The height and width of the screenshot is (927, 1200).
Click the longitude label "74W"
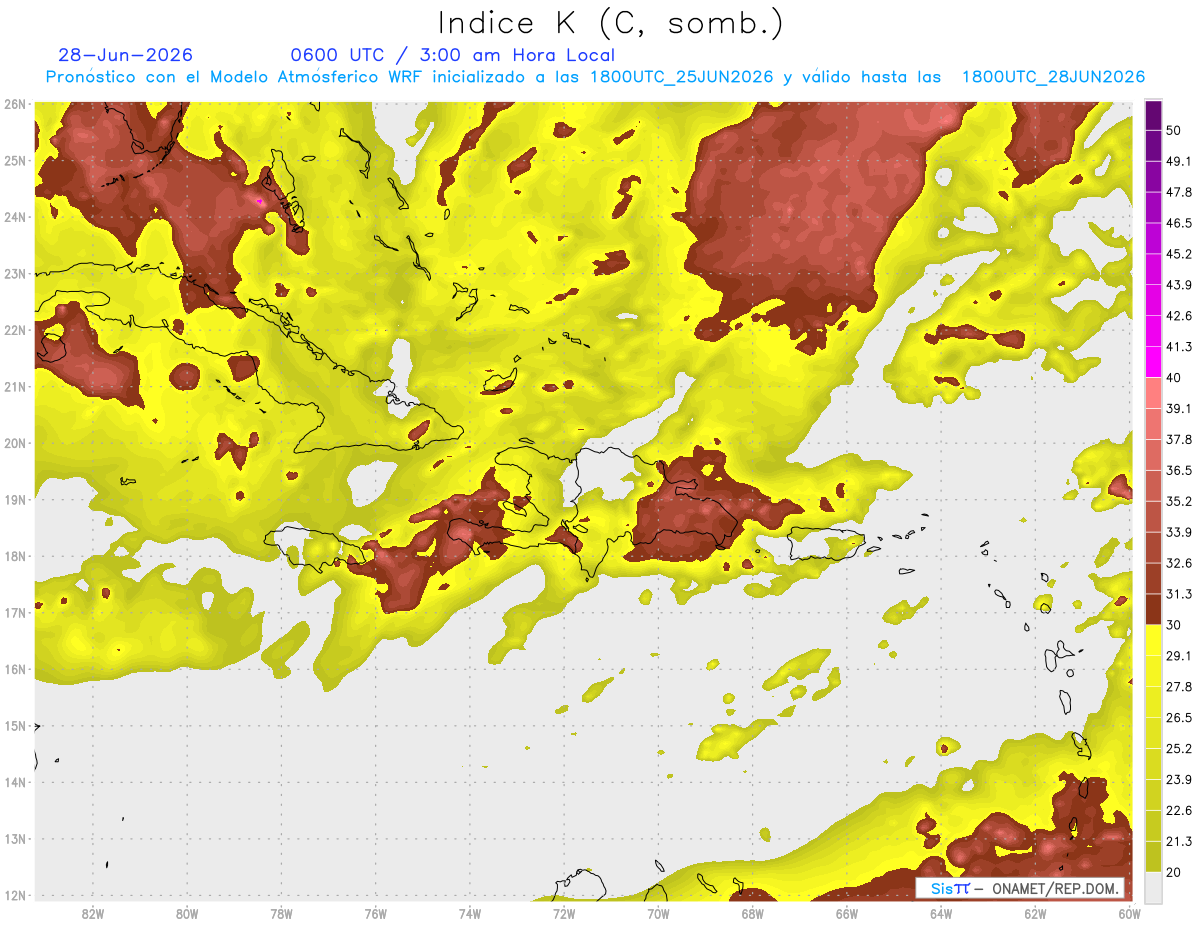pyautogui.click(x=470, y=914)
